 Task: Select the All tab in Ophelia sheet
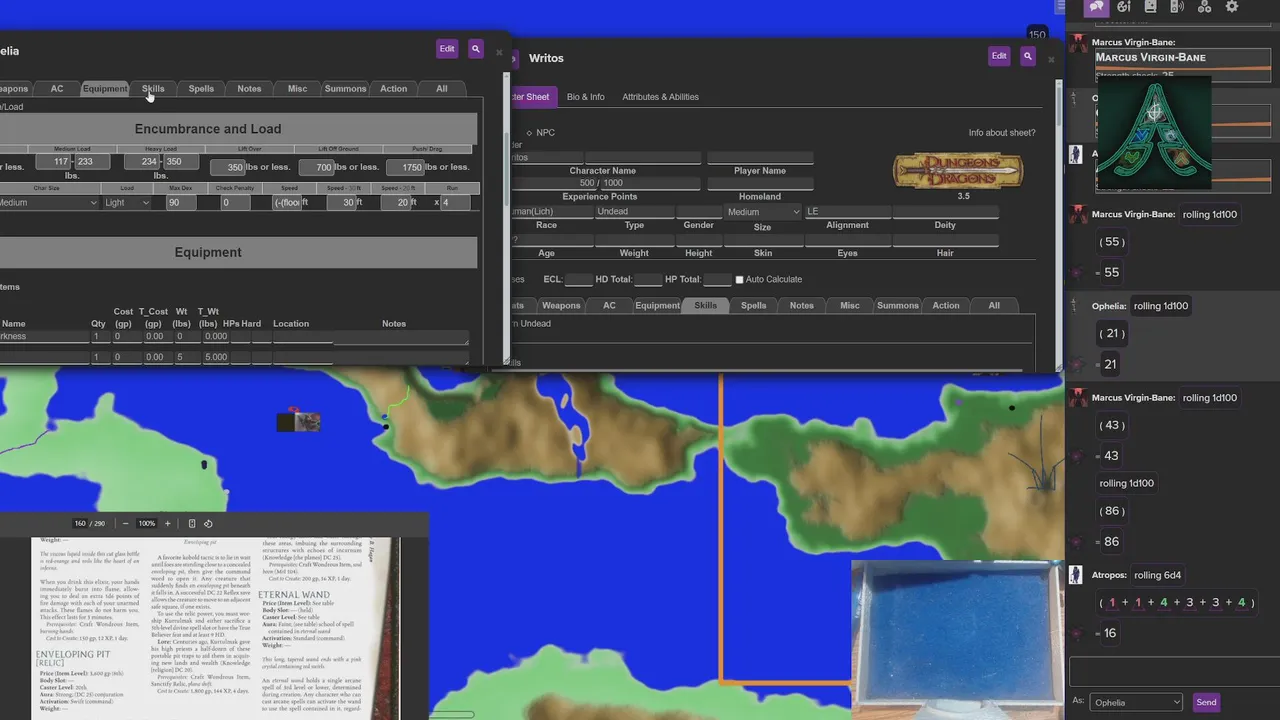(441, 89)
